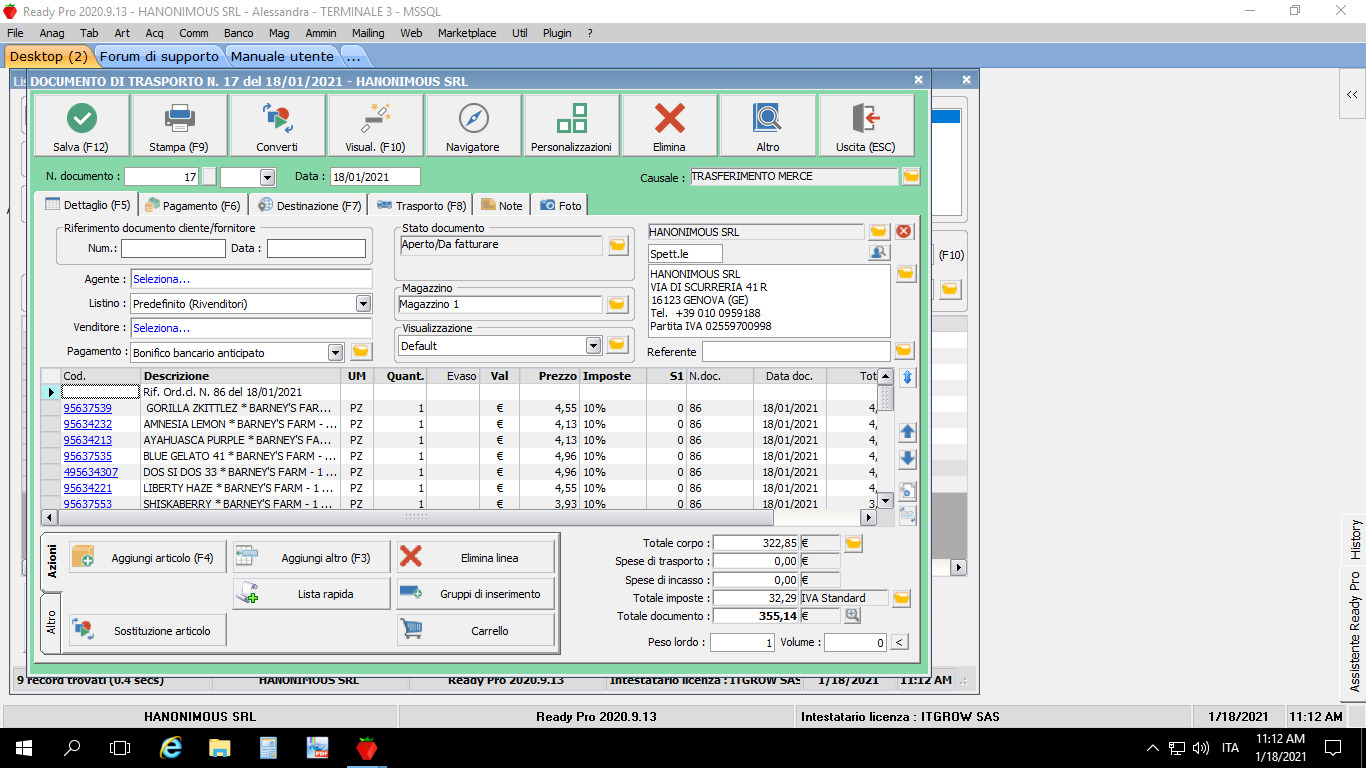This screenshot has height=768, width=1366.
Task: Move selected row up with blue arrow
Action: 908,432
